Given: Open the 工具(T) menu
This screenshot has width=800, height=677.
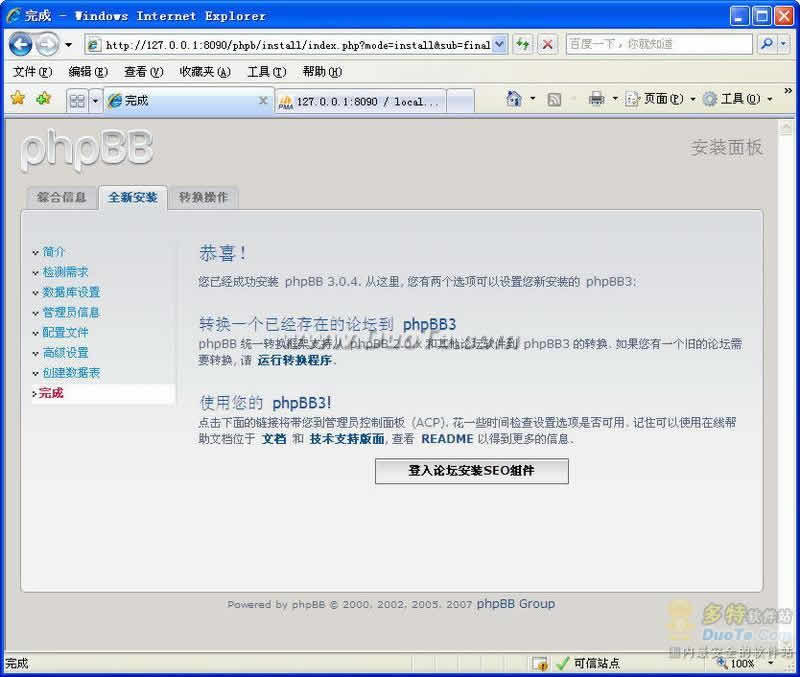Looking at the screenshot, I should (x=267, y=72).
